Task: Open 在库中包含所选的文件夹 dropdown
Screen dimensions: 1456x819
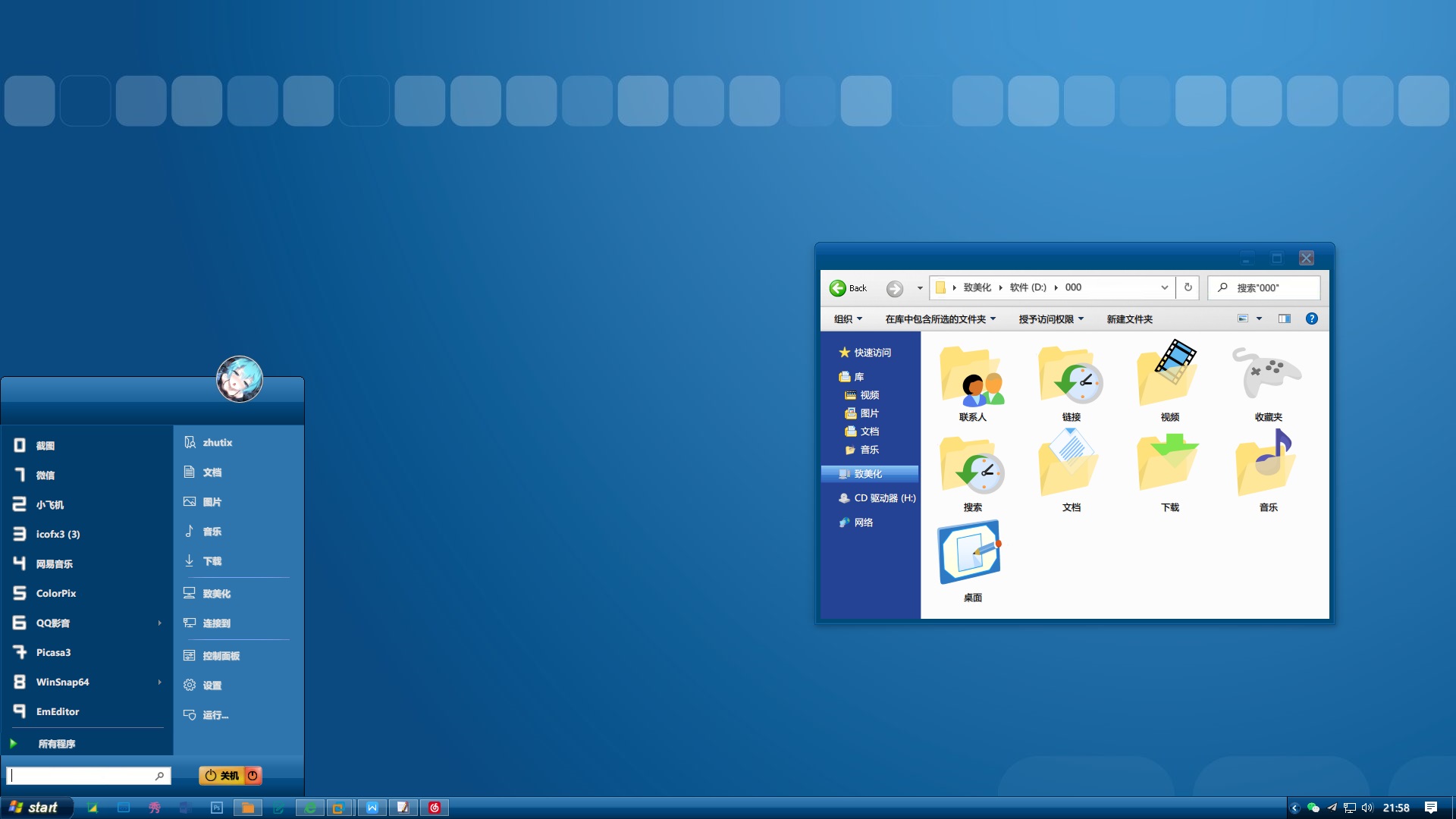Action: tap(940, 319)
